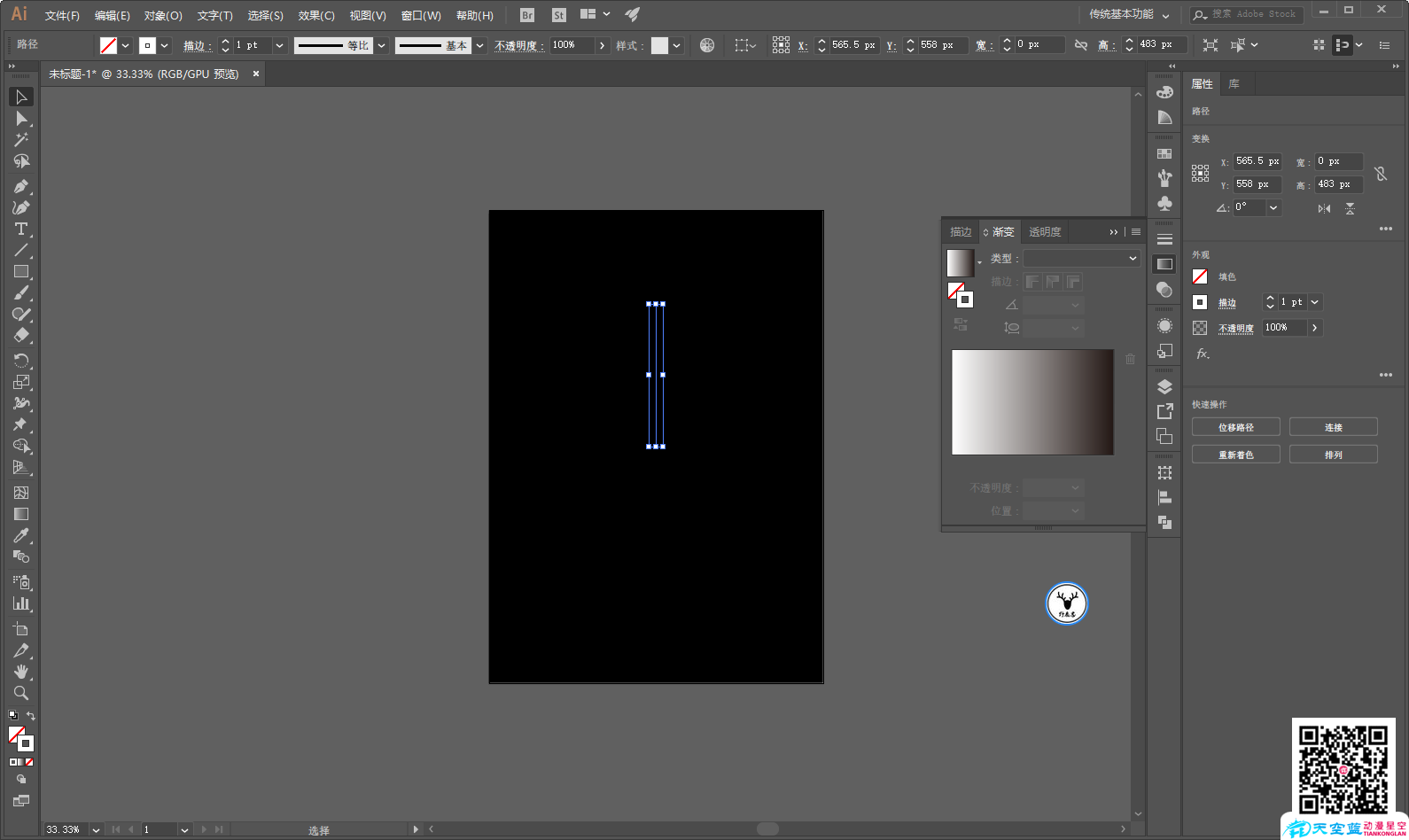Image resolution: width=1409 pixels, height=840 pixels.
Task: Click the 填色 fill swatch in Properties
Action: pyautogui.click(x=1200, y=276)
